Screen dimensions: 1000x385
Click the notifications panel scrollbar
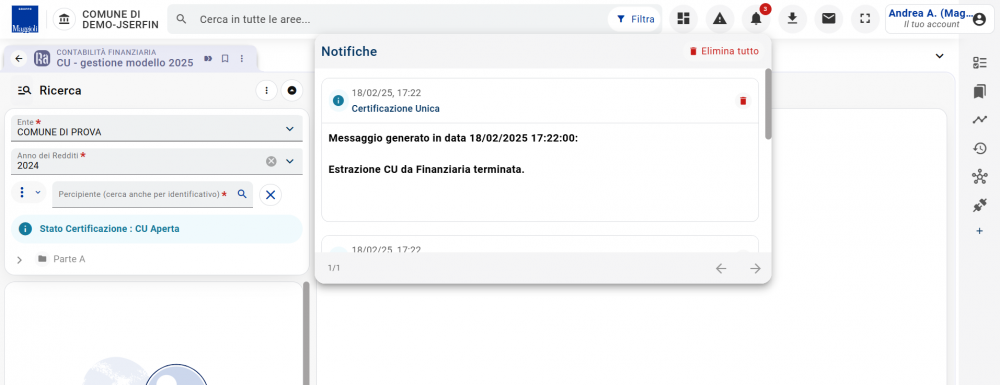tap(768, 104)
